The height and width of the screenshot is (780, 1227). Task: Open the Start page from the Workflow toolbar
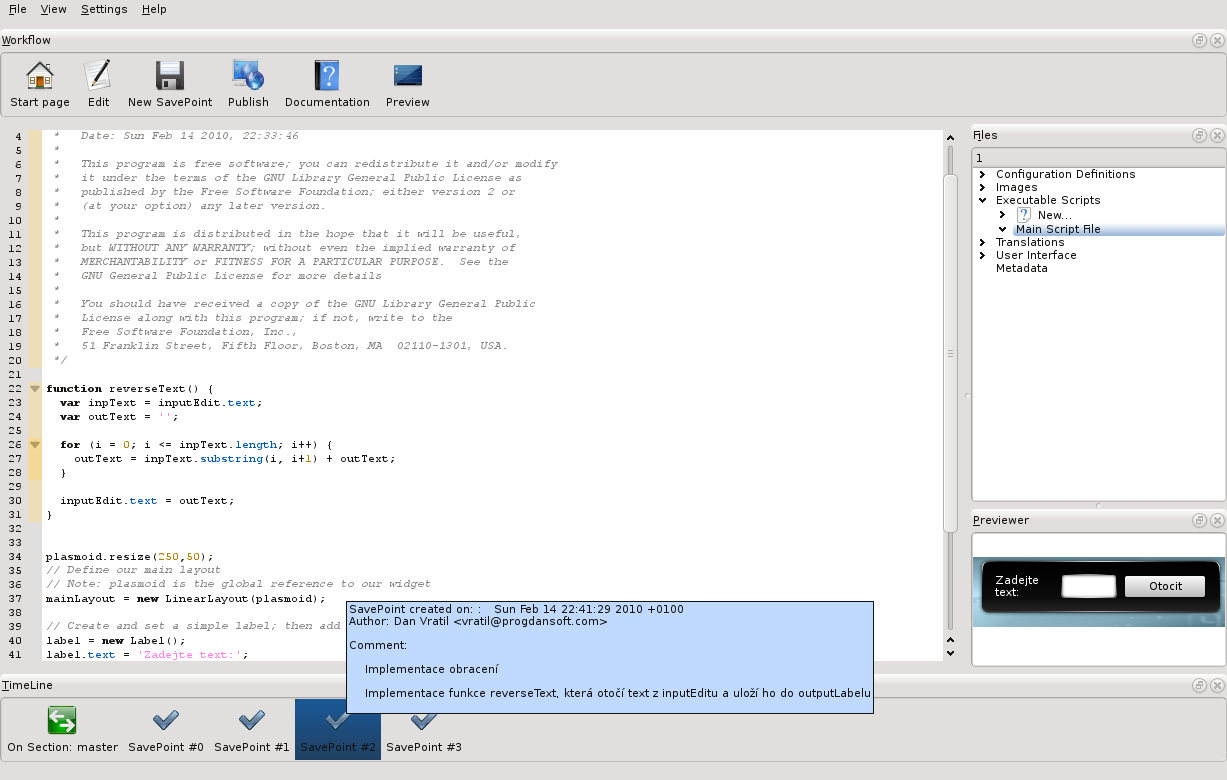click(40, 85)
